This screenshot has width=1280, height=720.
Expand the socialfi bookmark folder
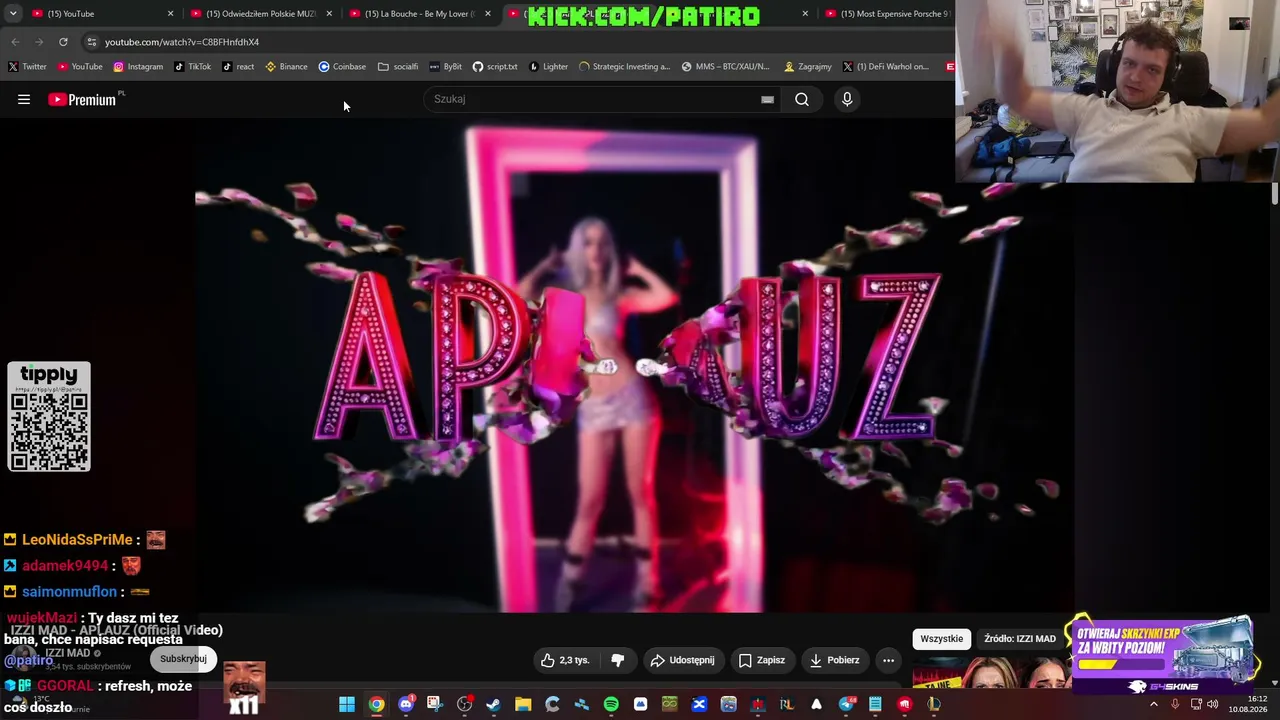(x=398, y=66)
